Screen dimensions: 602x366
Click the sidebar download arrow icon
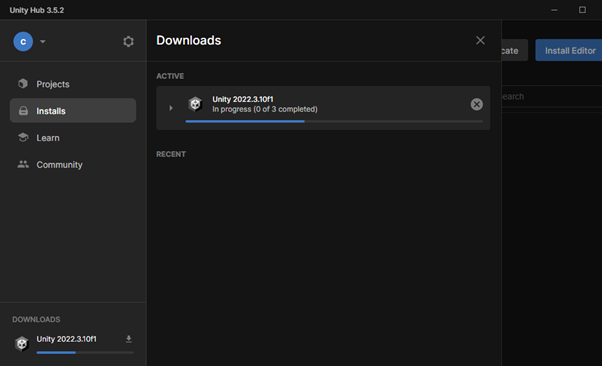129,339
